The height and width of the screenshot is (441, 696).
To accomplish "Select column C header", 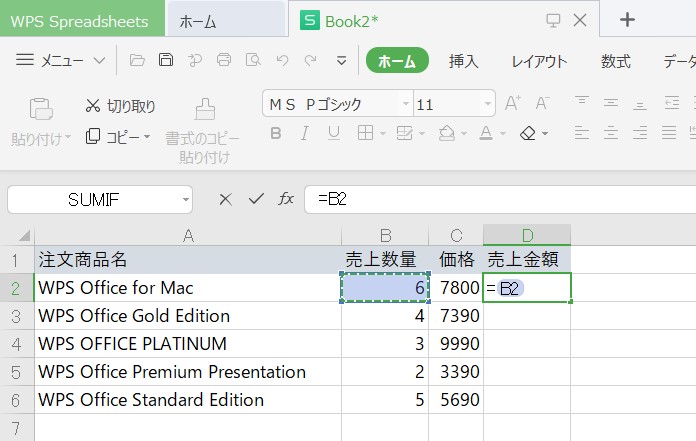I will click(x=456, y=235).
